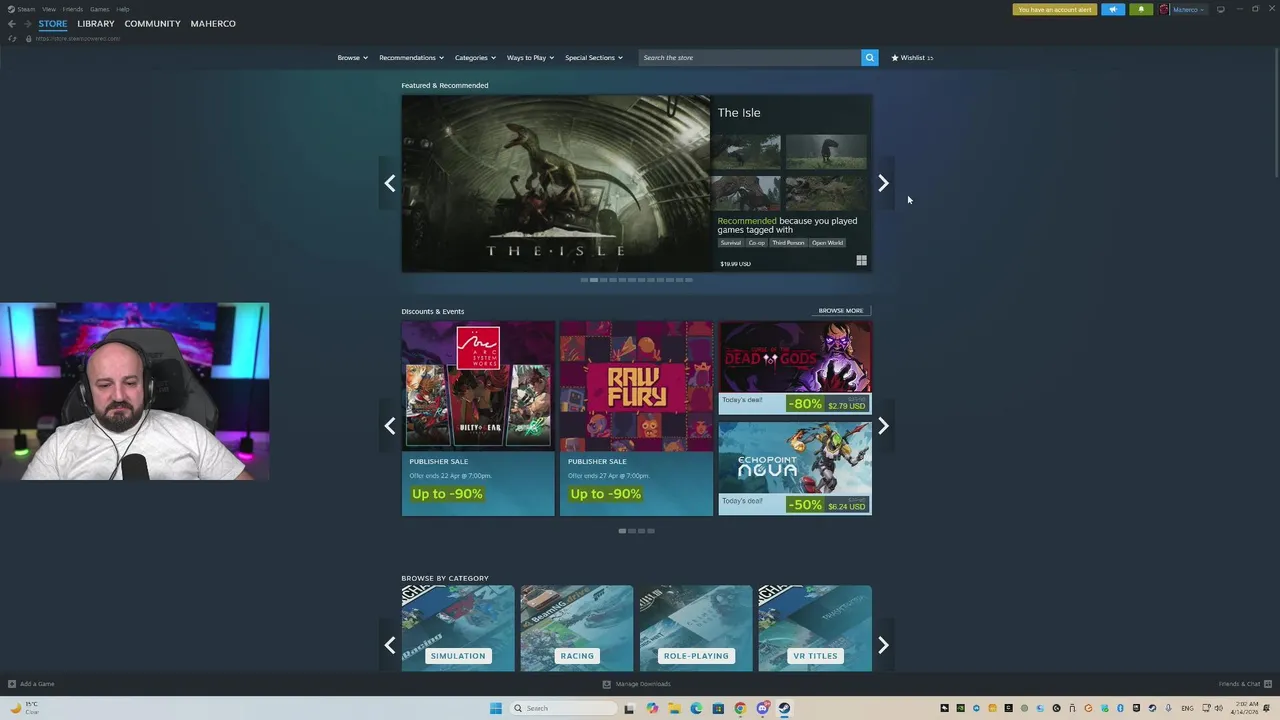Open the blue announcements megaphone icon
1280x720 pixels.
[1113, 9]
